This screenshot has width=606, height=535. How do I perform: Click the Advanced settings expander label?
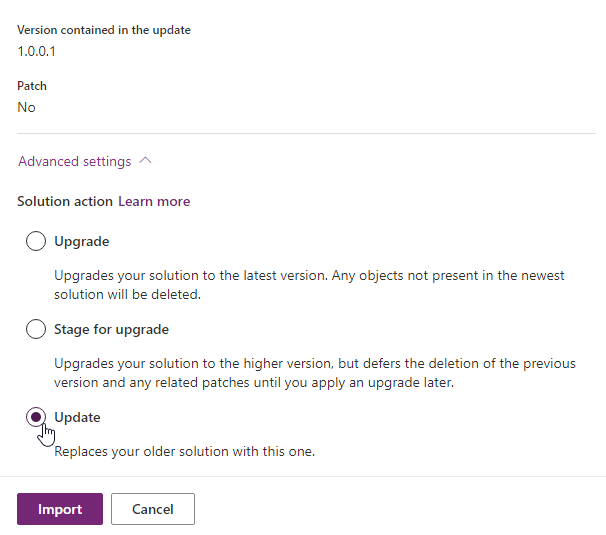click(x=75, y=161)
